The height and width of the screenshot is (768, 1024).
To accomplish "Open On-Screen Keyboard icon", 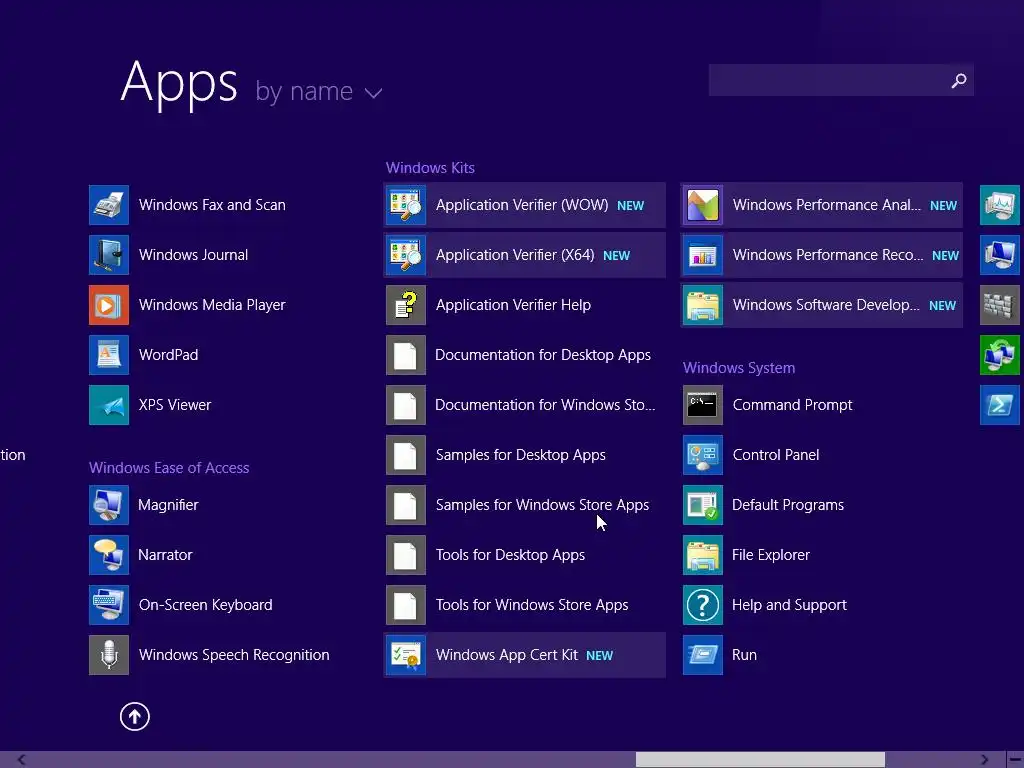I will pyautogui.click(x=109, y=605).
